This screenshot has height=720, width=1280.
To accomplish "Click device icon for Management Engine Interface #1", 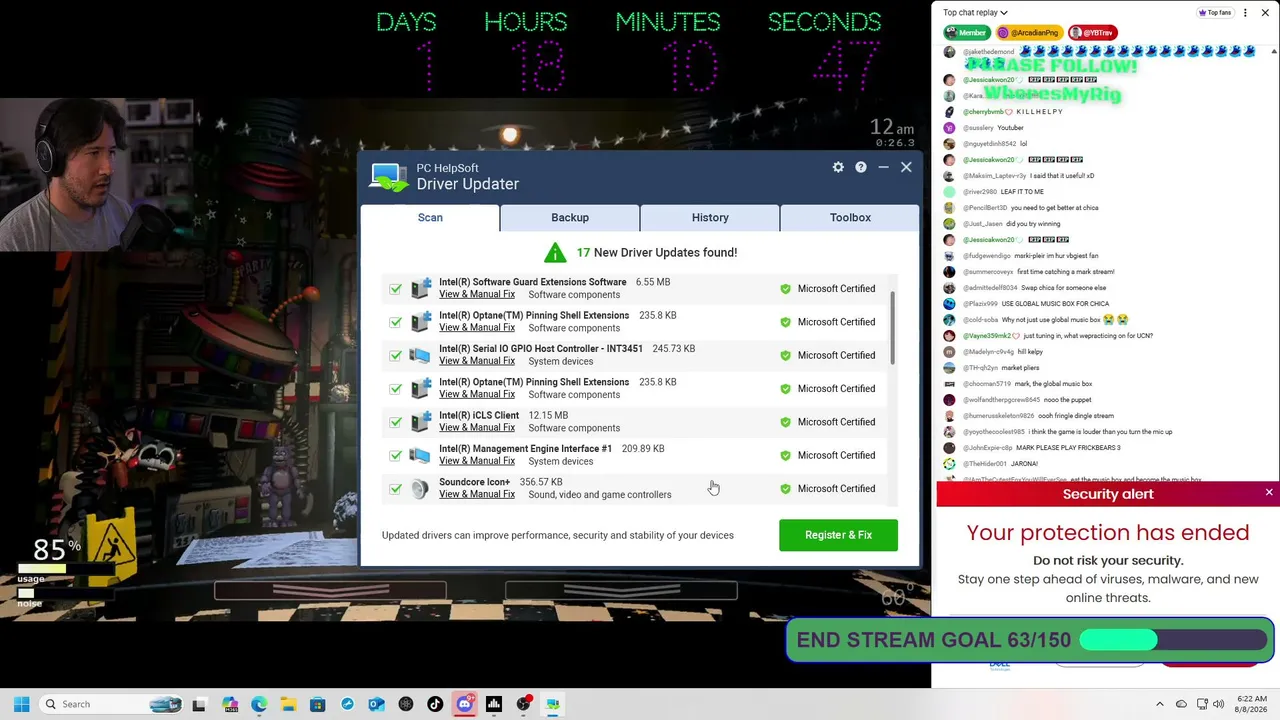I will (x=420, y=455).
